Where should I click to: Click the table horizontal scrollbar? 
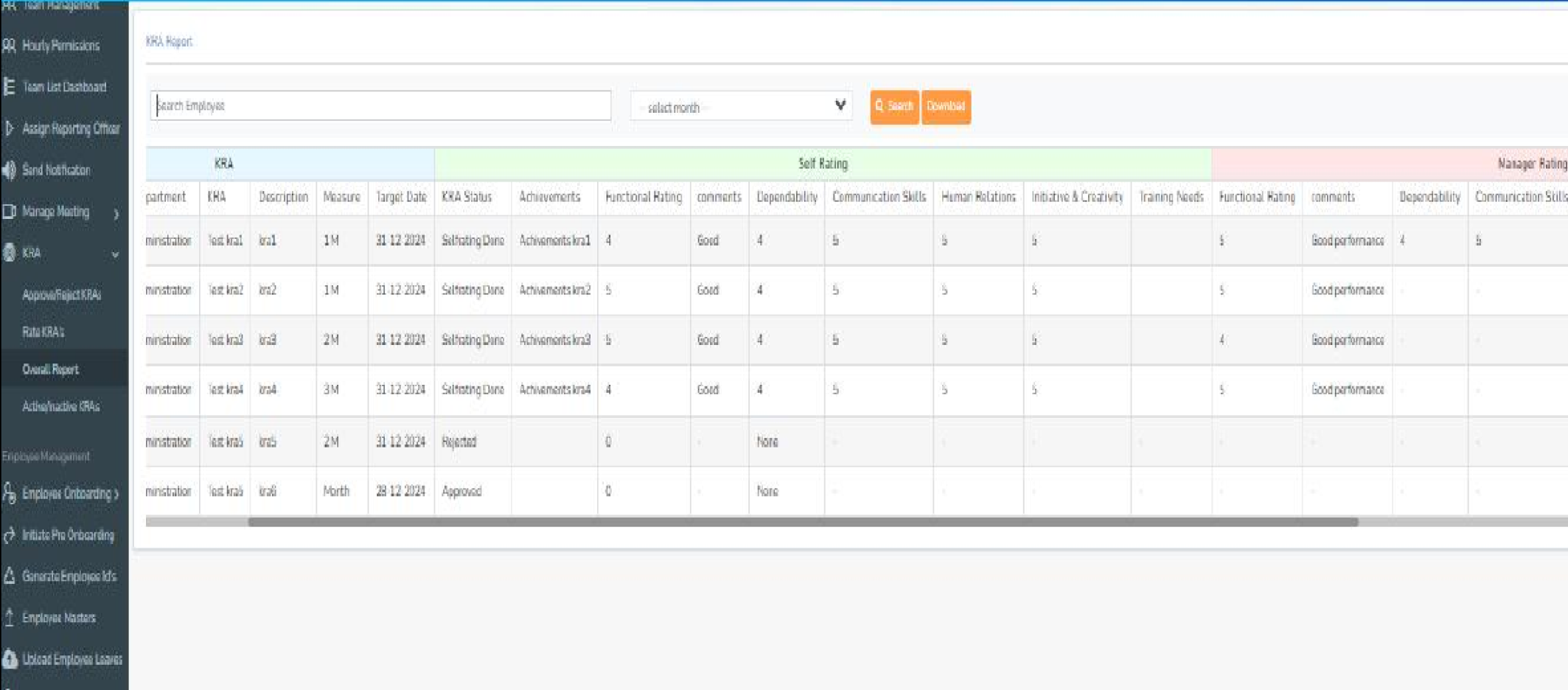pyautogui.click(x=803, y=522)
